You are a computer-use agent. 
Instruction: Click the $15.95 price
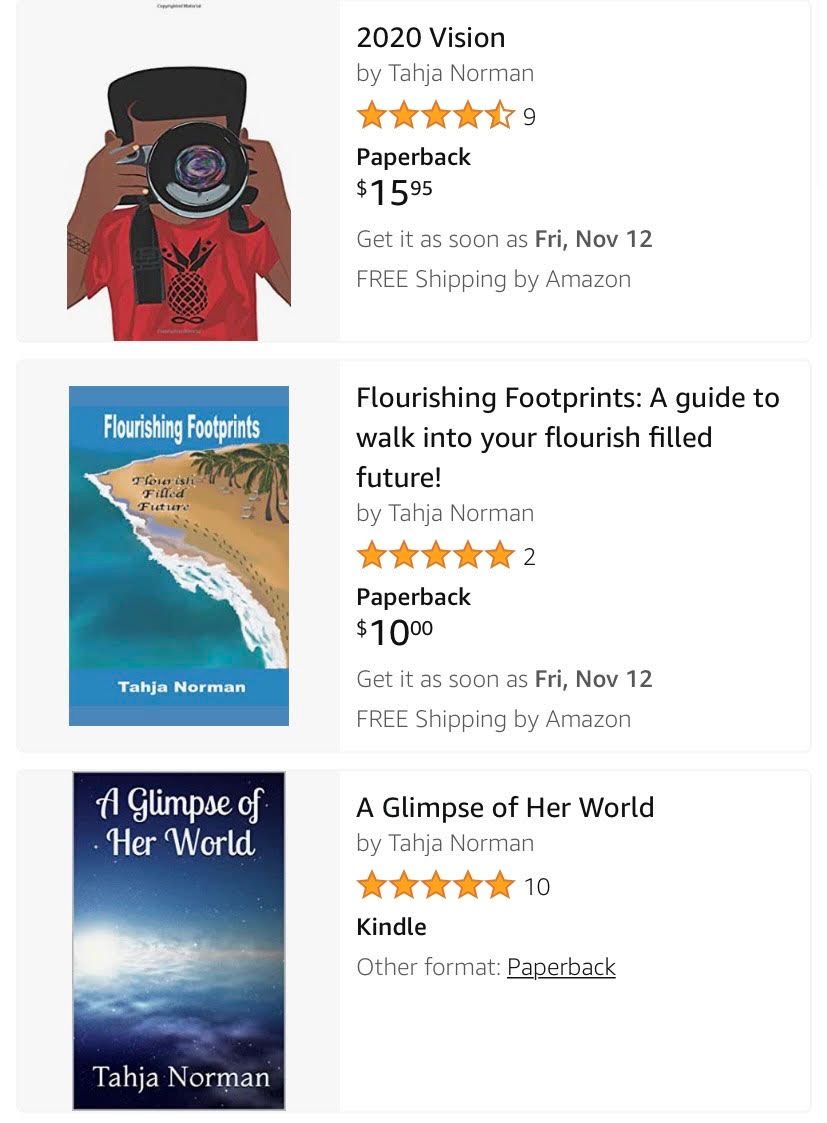tap(395, 192)
